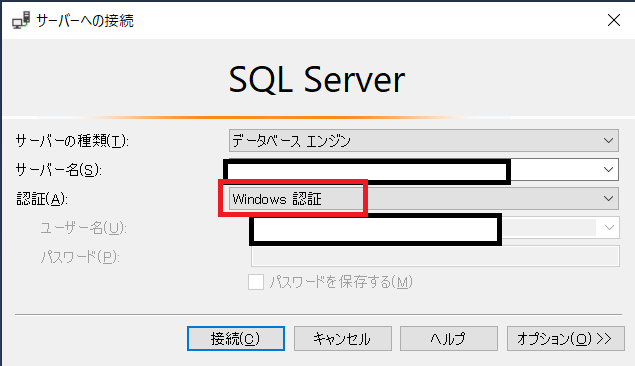Screen dimensions: 635x366
Task: Toggle パスワードを保存する checkbox
Action: click(x=256, y=282)
